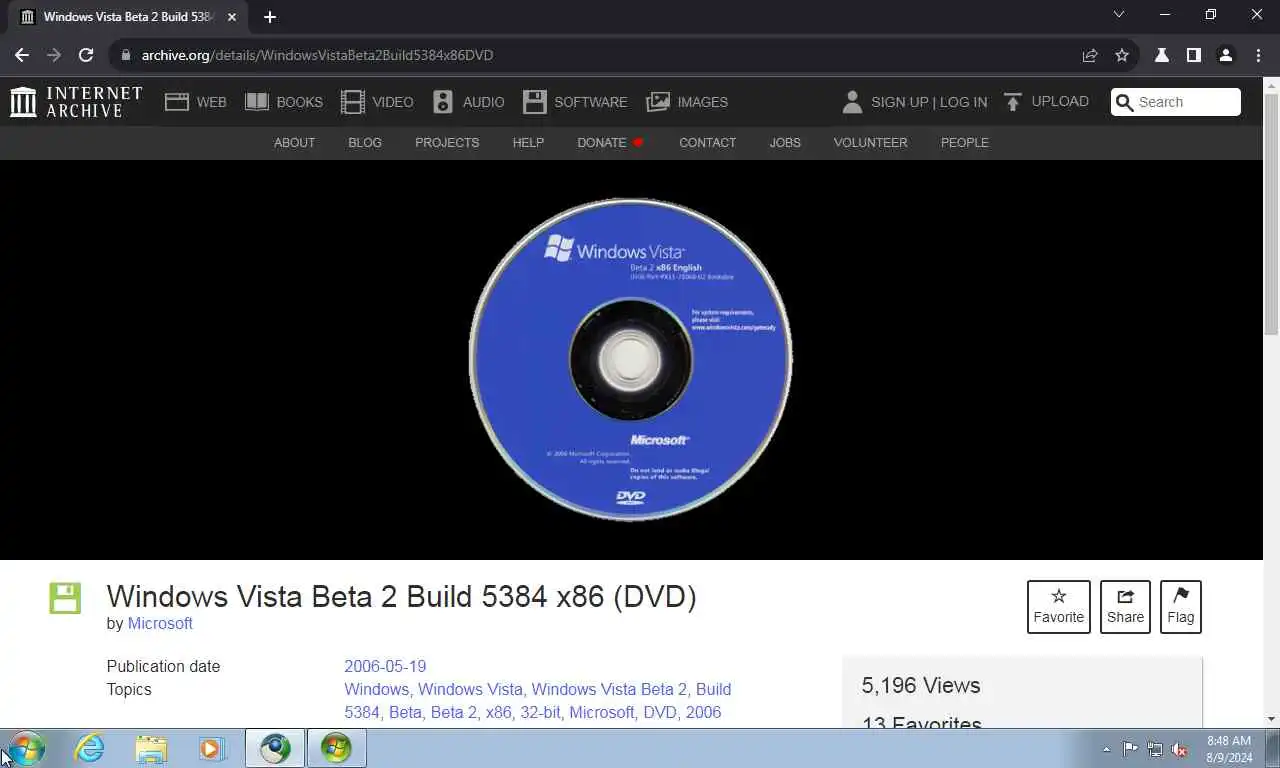Bookmark this page with the star icon

click(x=1122, y=55)
